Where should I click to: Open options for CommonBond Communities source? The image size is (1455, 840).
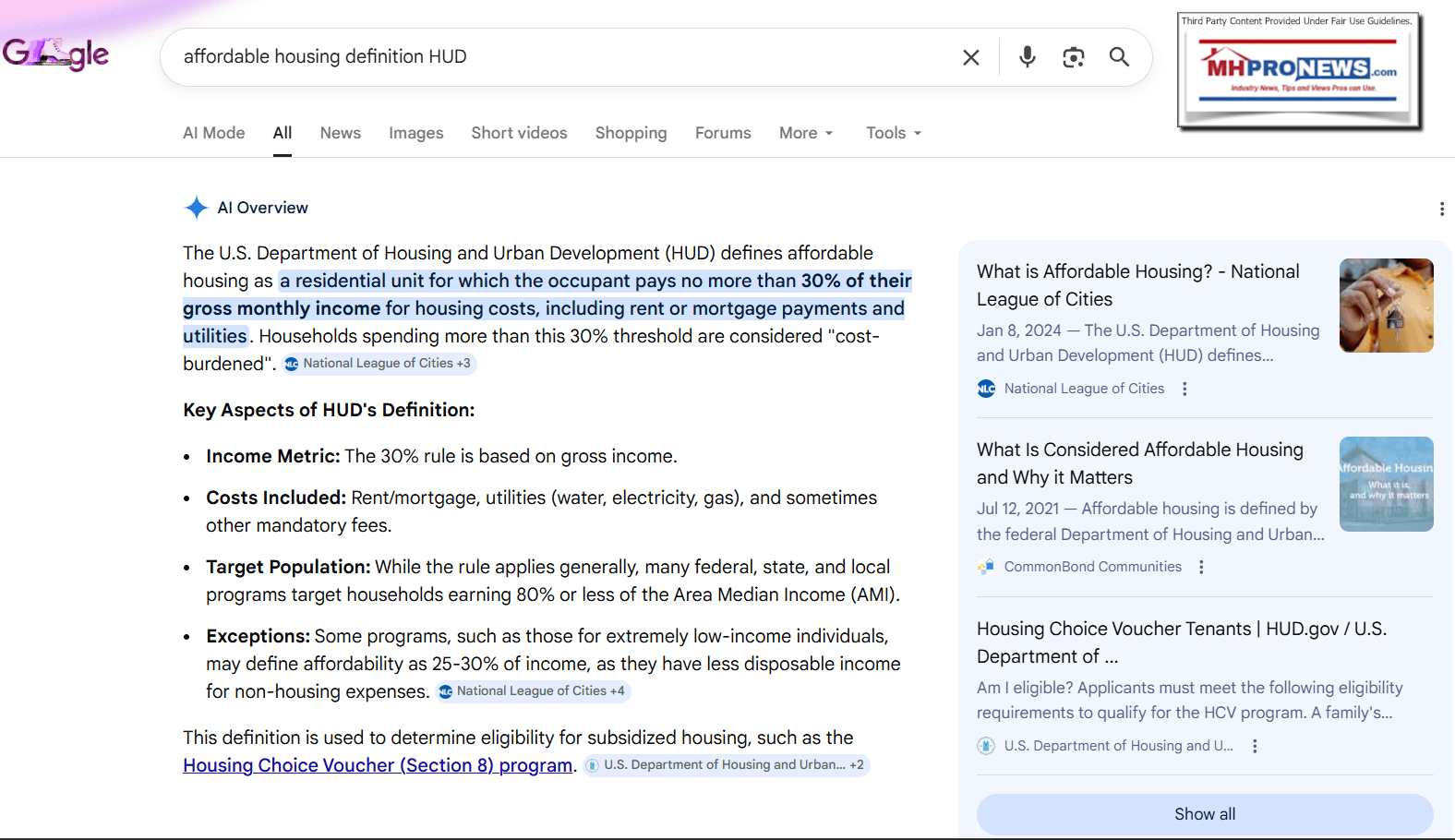click(x=1201, y=568)
